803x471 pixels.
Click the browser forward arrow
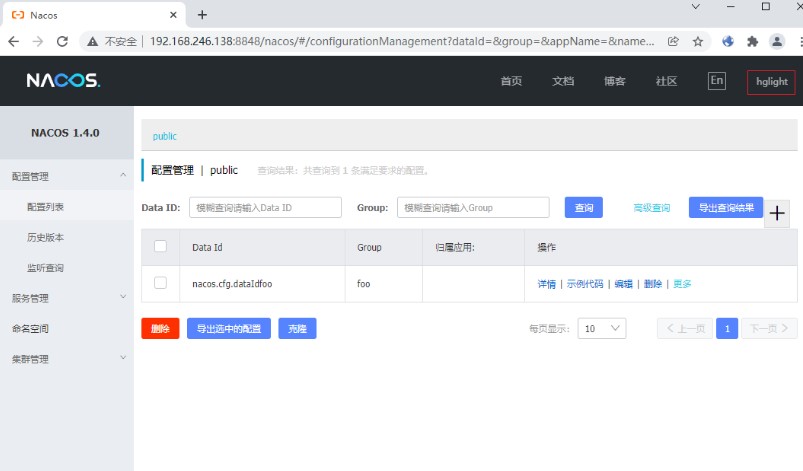[x=38, y=41]
